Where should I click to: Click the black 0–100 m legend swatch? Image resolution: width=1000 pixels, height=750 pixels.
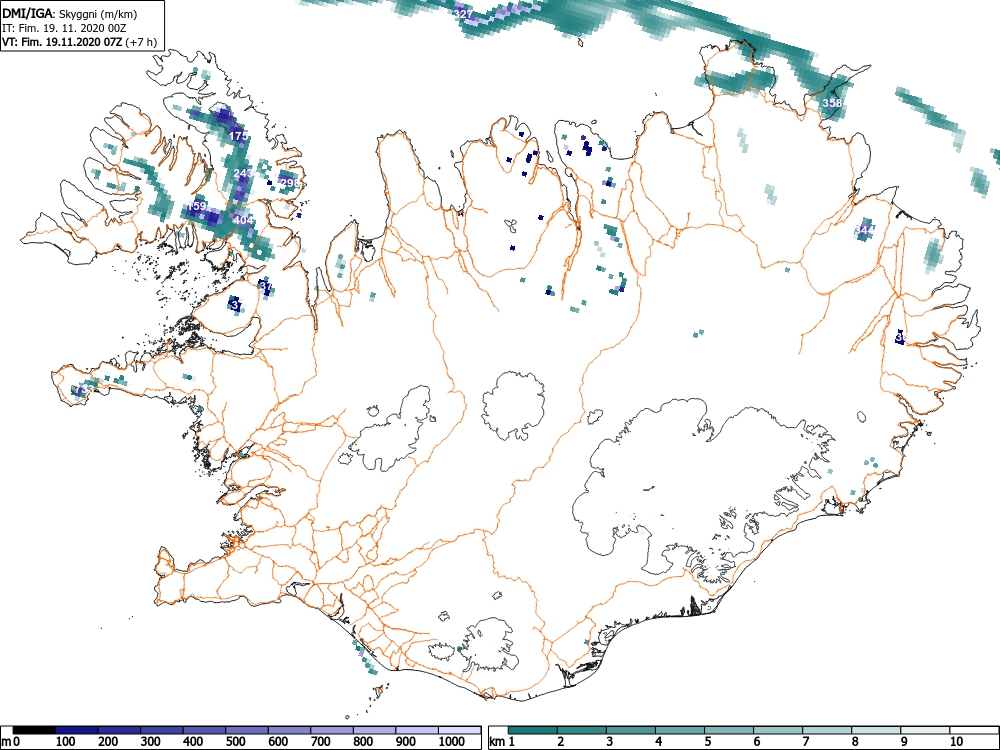(34, 730)
